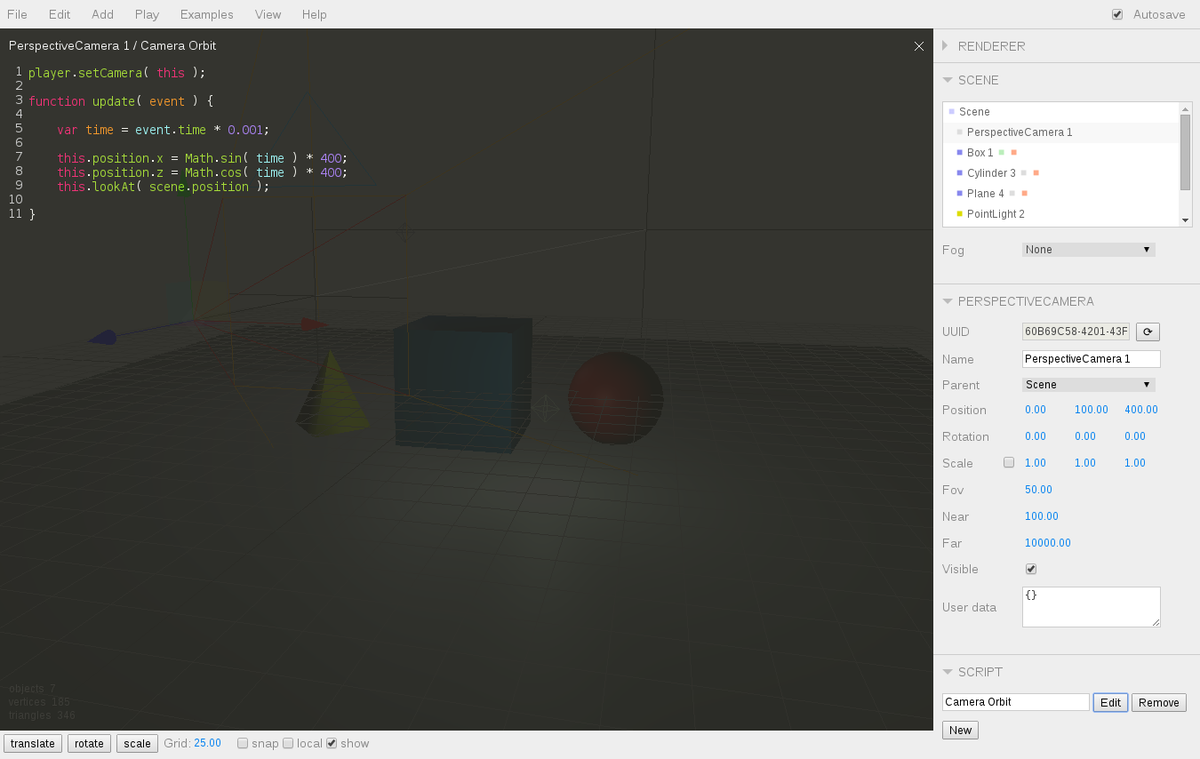Open the Help menu
The width and height of the screenshot is (1200, 759).
pos(314,14)
